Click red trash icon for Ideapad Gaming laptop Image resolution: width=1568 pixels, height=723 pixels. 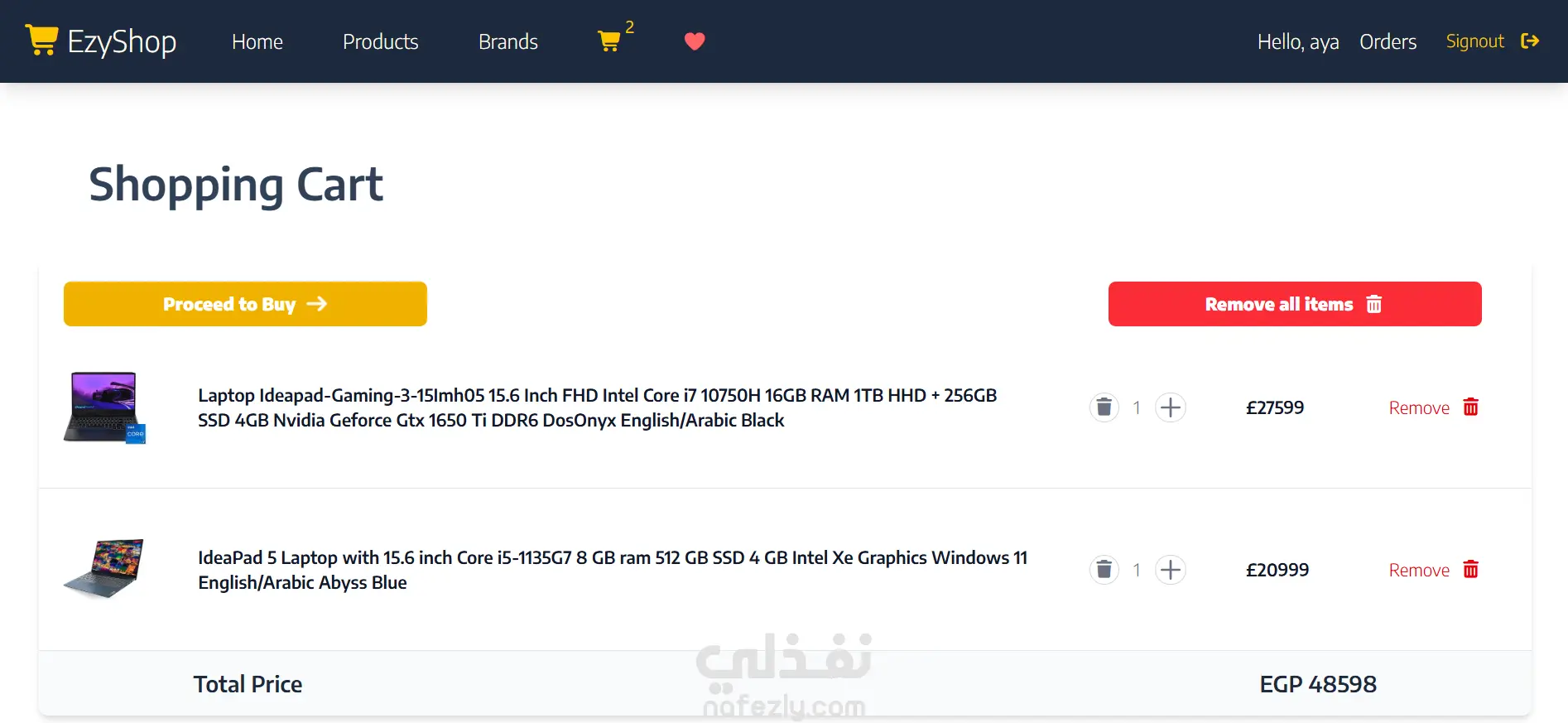tap(1470, 407)
